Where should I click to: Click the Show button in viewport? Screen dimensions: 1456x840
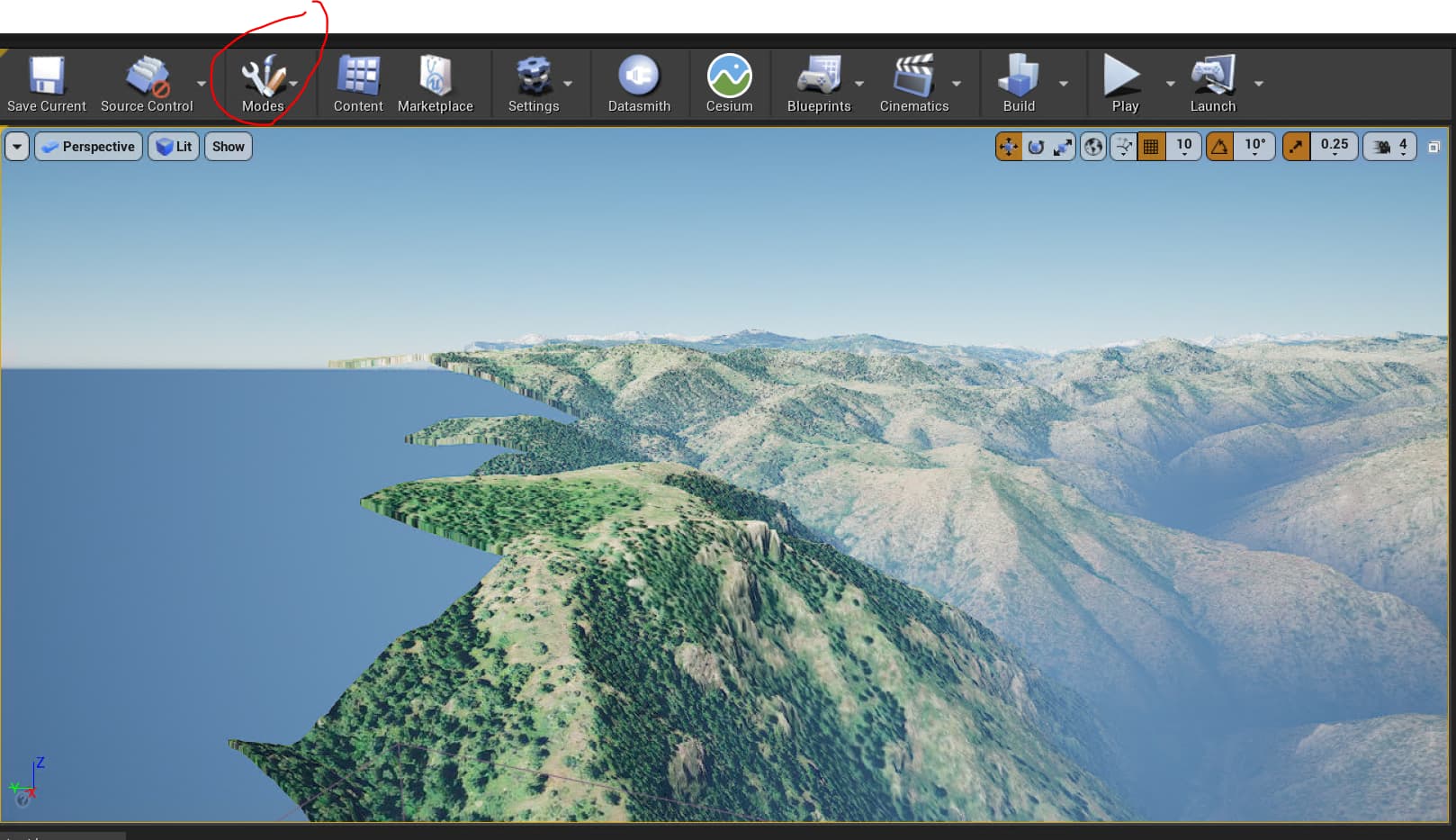point(229,147)
